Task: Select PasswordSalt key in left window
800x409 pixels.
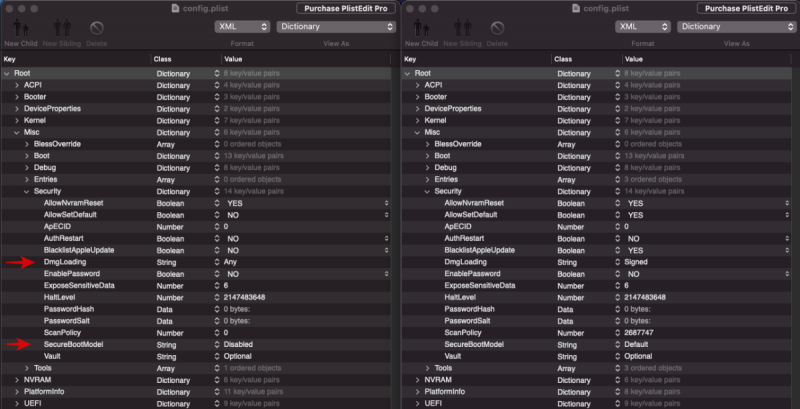Action: (67, 321)
